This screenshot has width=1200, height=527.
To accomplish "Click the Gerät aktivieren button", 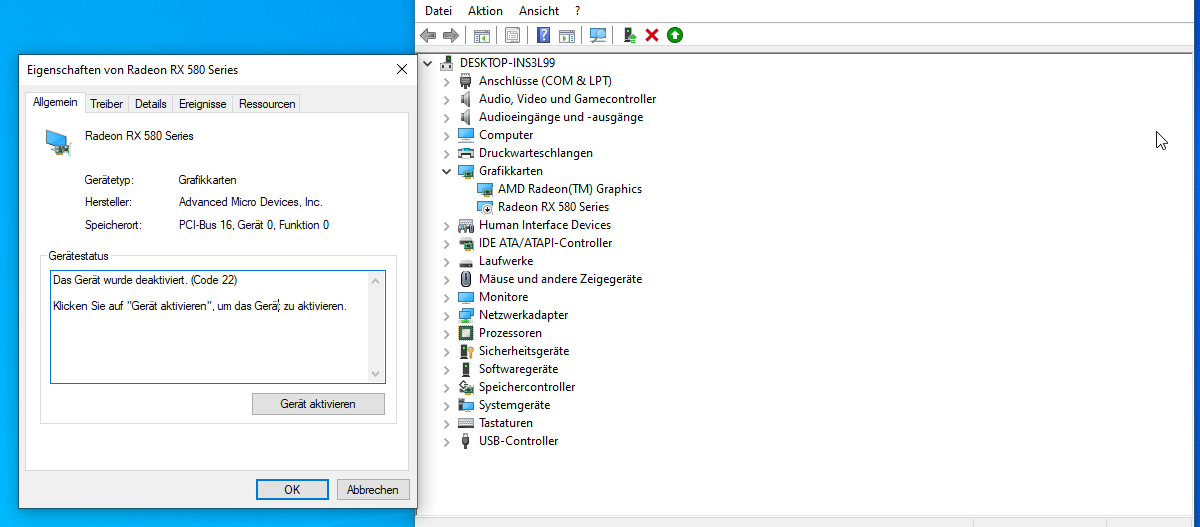I will click(x=318, y=404).
